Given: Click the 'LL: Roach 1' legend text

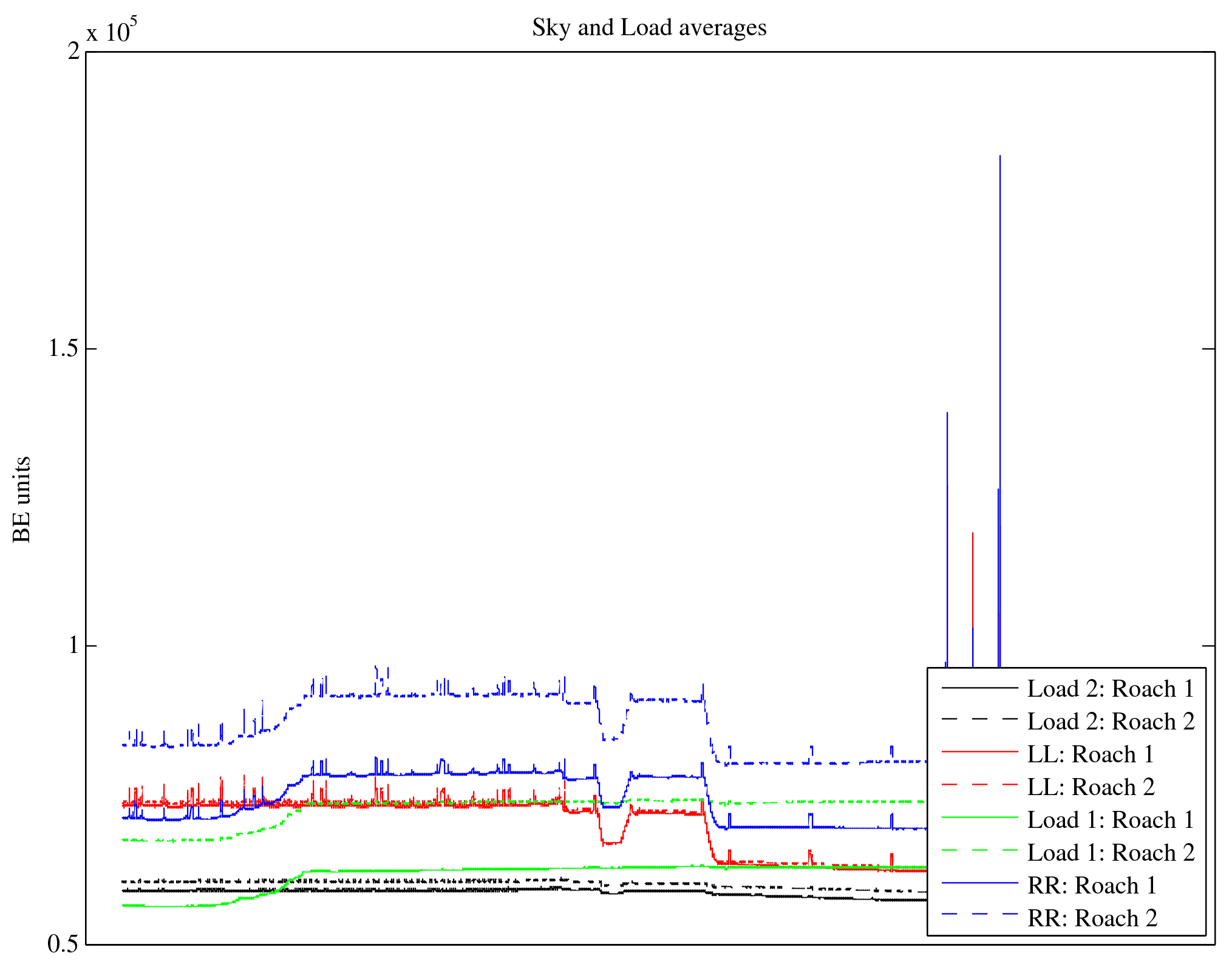Looking at the screenshot, I should click(x=1090, y=754).
